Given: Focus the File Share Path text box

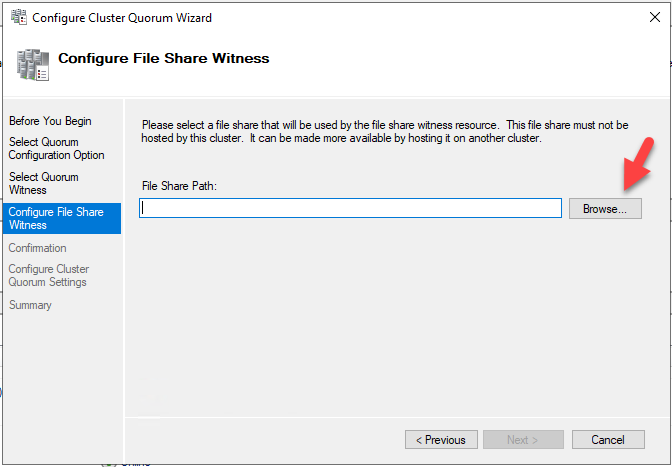Looking at the screenshot, I should click(350, 208).
